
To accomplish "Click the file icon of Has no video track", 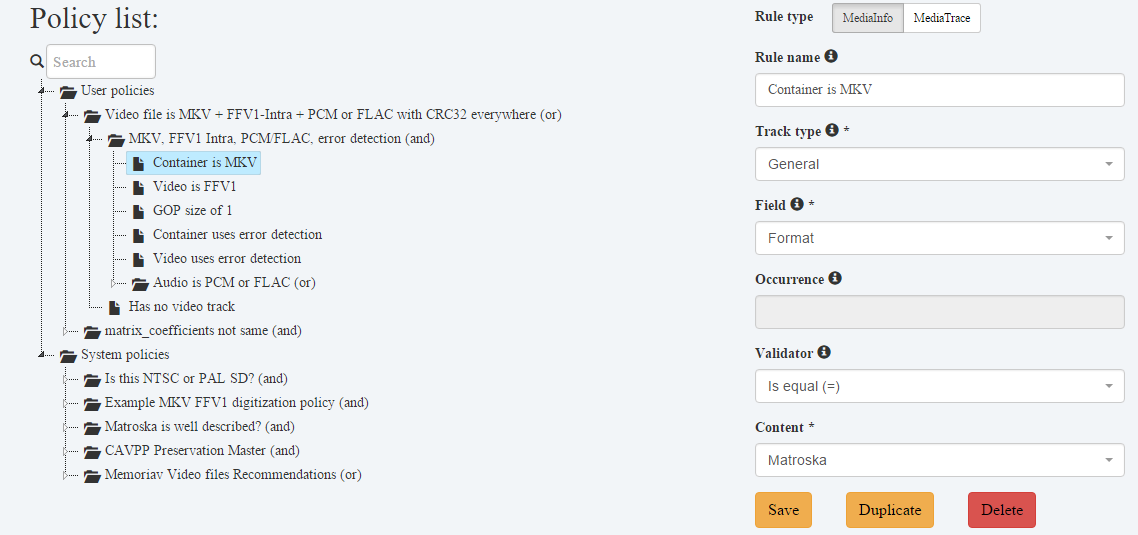I will coord(114,307).
